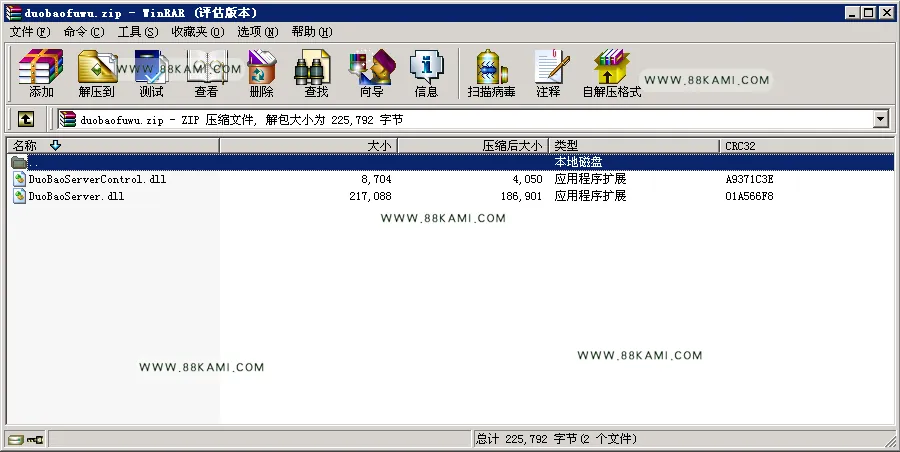Click the Delete (删除) toolbar icon
900x452 pixels.
261,72
